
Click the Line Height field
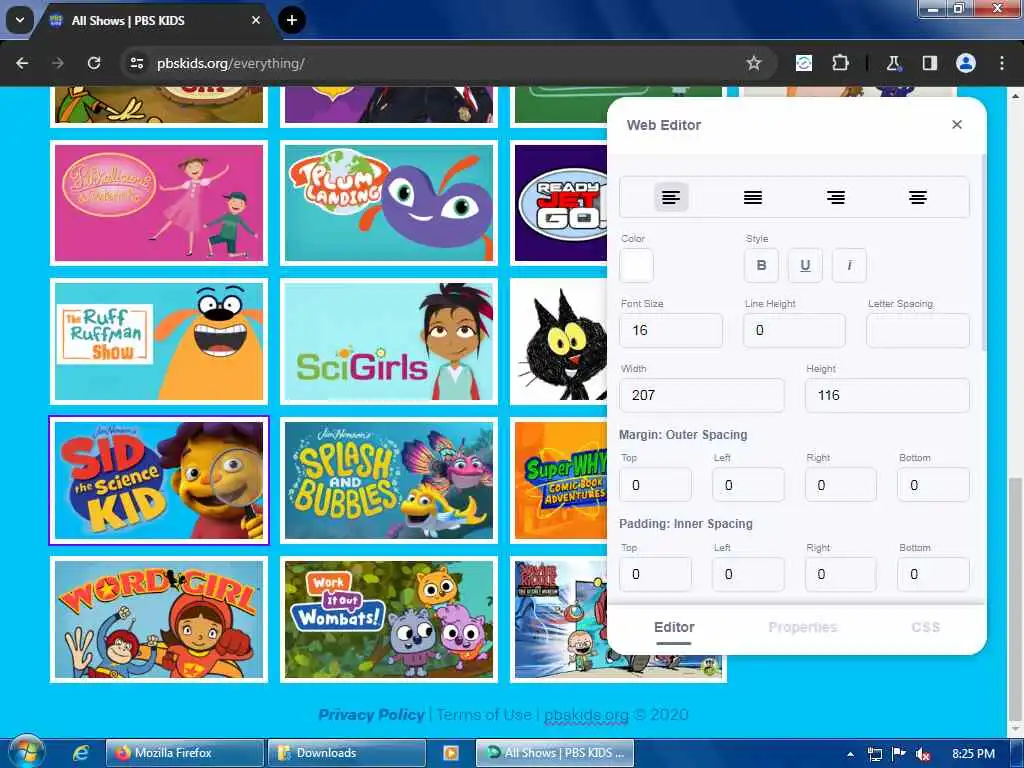794,330
